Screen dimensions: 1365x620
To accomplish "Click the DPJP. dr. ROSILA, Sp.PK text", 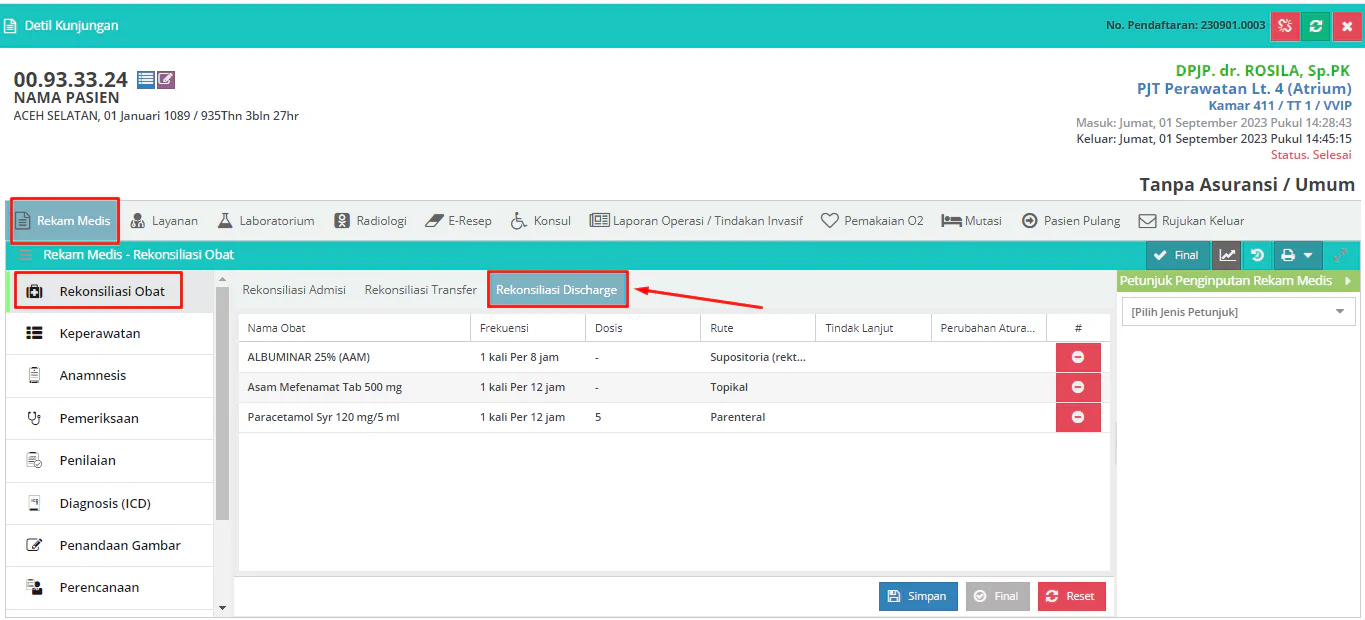I will [x=1263, y=71].
